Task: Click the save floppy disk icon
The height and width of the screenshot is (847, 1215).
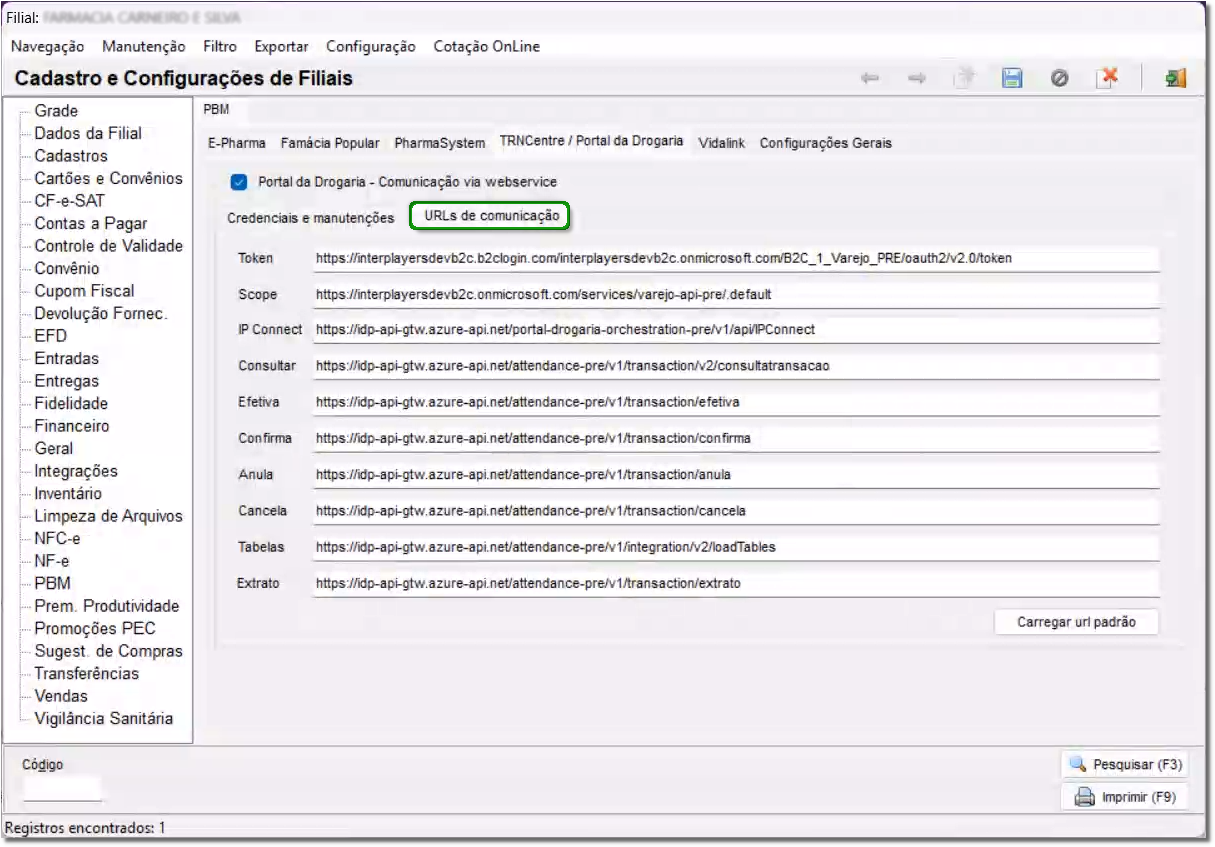Action: [x=1012, y=79]
